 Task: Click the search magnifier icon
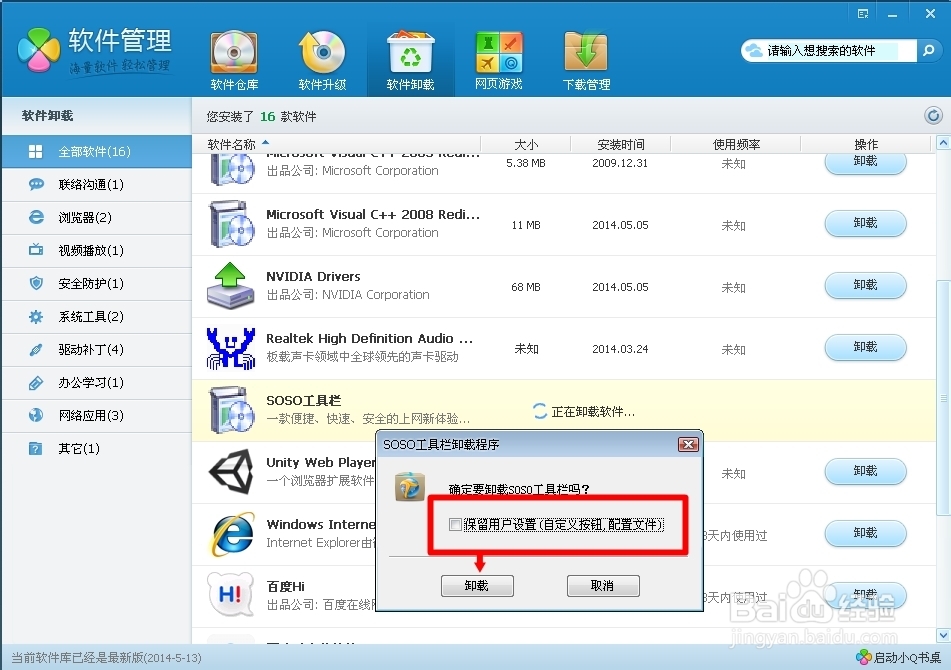(928, 49)
